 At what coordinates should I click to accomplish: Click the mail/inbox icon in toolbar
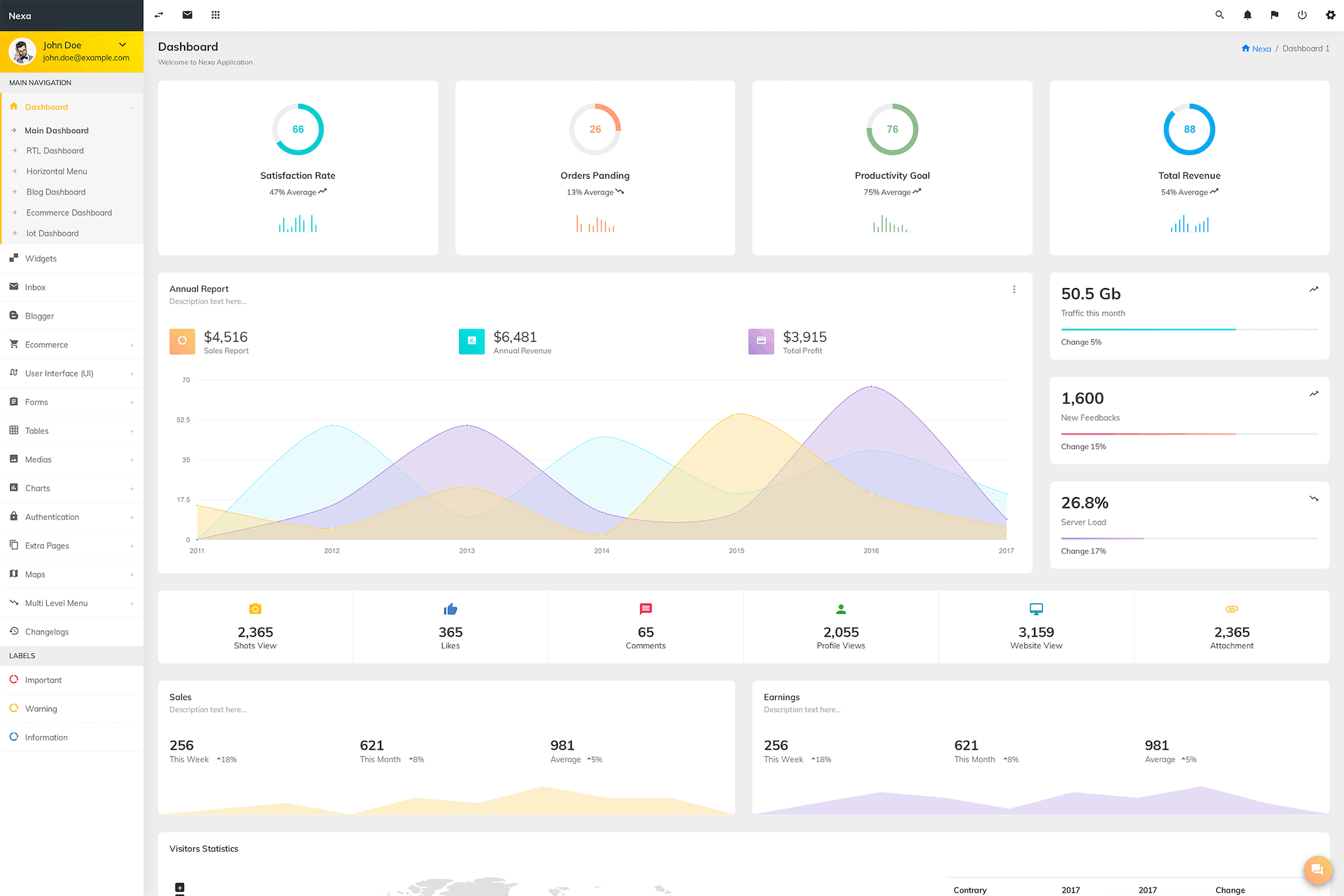coord(187,15)
